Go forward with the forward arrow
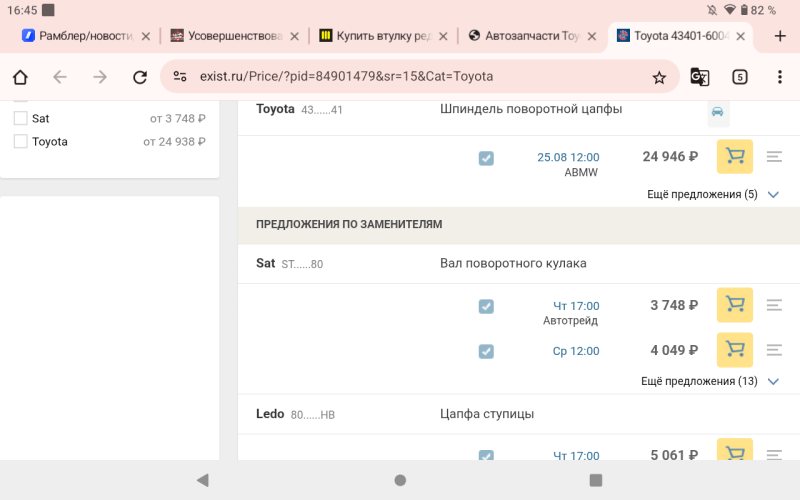 (x=100, y=77)
